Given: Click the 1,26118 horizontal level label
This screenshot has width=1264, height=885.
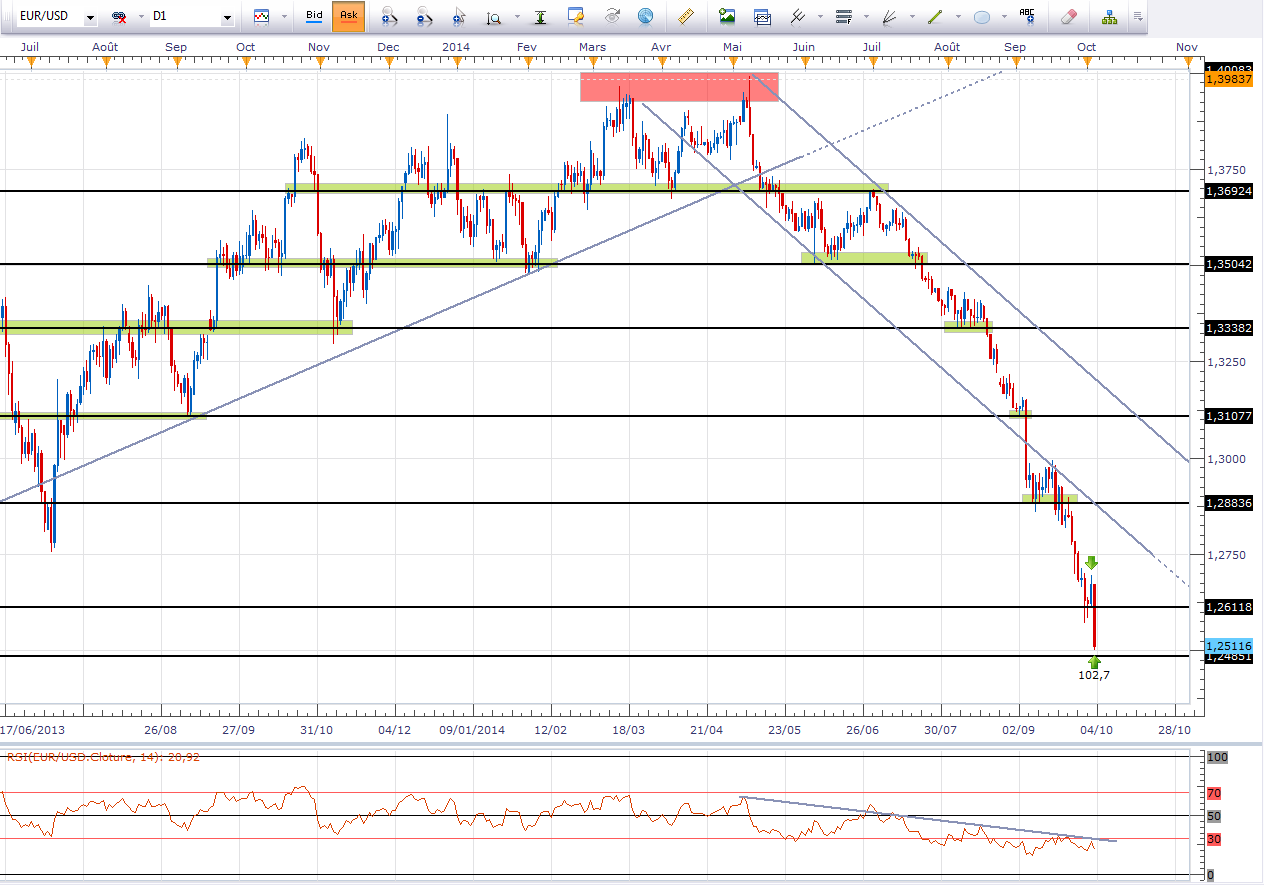Looking at the screenshot, I should click(1231, 607).
